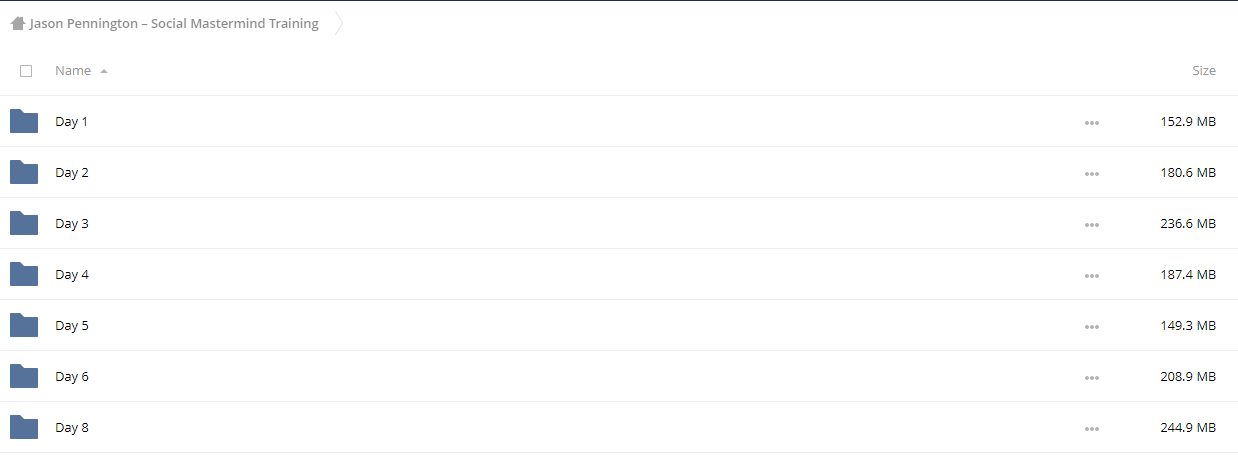Show actions menu for Day 8
Image resolution: width=1238 pixels, height=457 pixels.
1092,428
